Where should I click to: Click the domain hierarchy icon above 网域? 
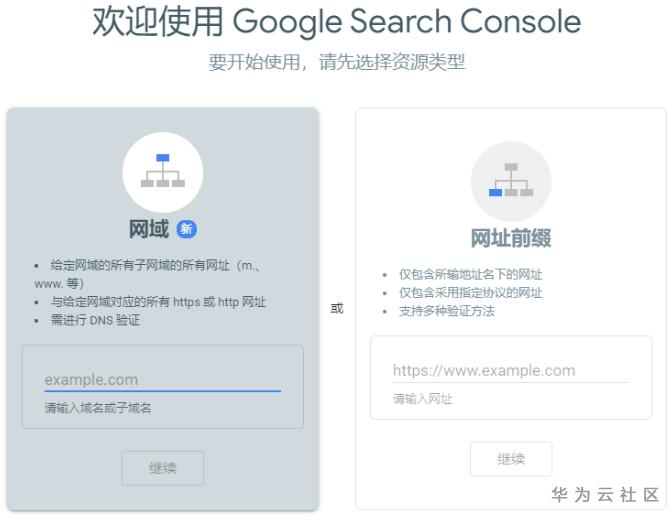click(163, 172)
